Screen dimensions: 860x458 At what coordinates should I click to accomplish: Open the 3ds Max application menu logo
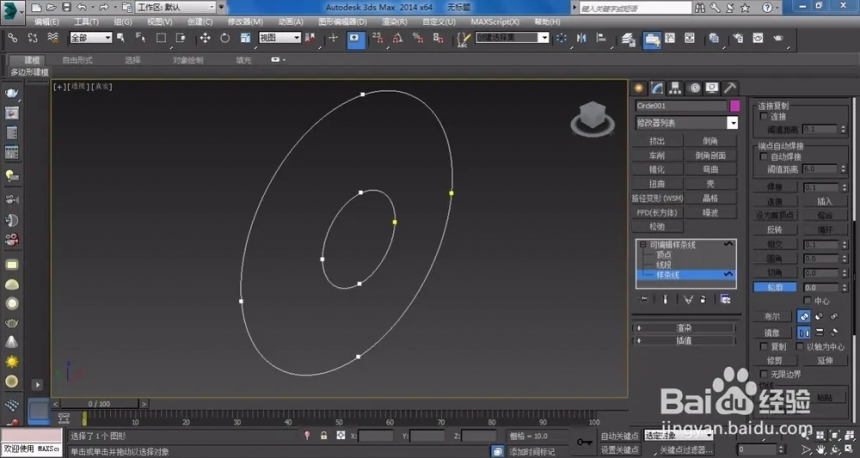tap(12, 11)
